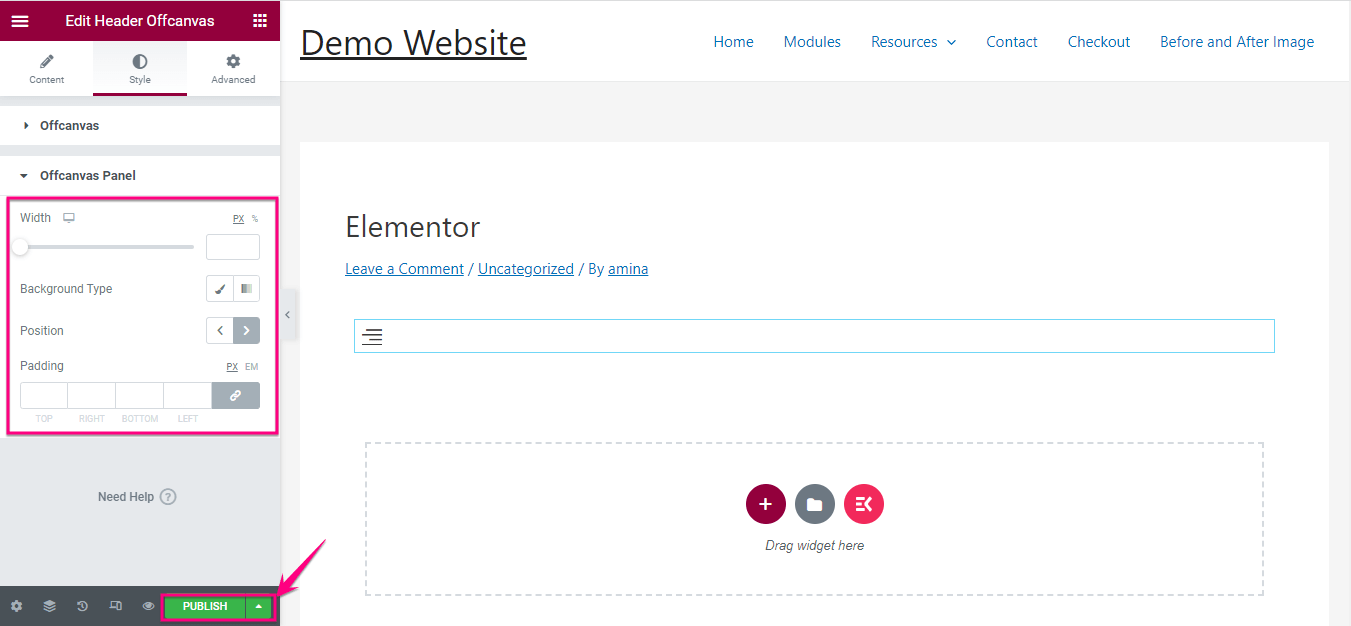Click the responsive desktop icon next to Width
The height and width of the screenshot is (626, 1351).
[69, 218]
